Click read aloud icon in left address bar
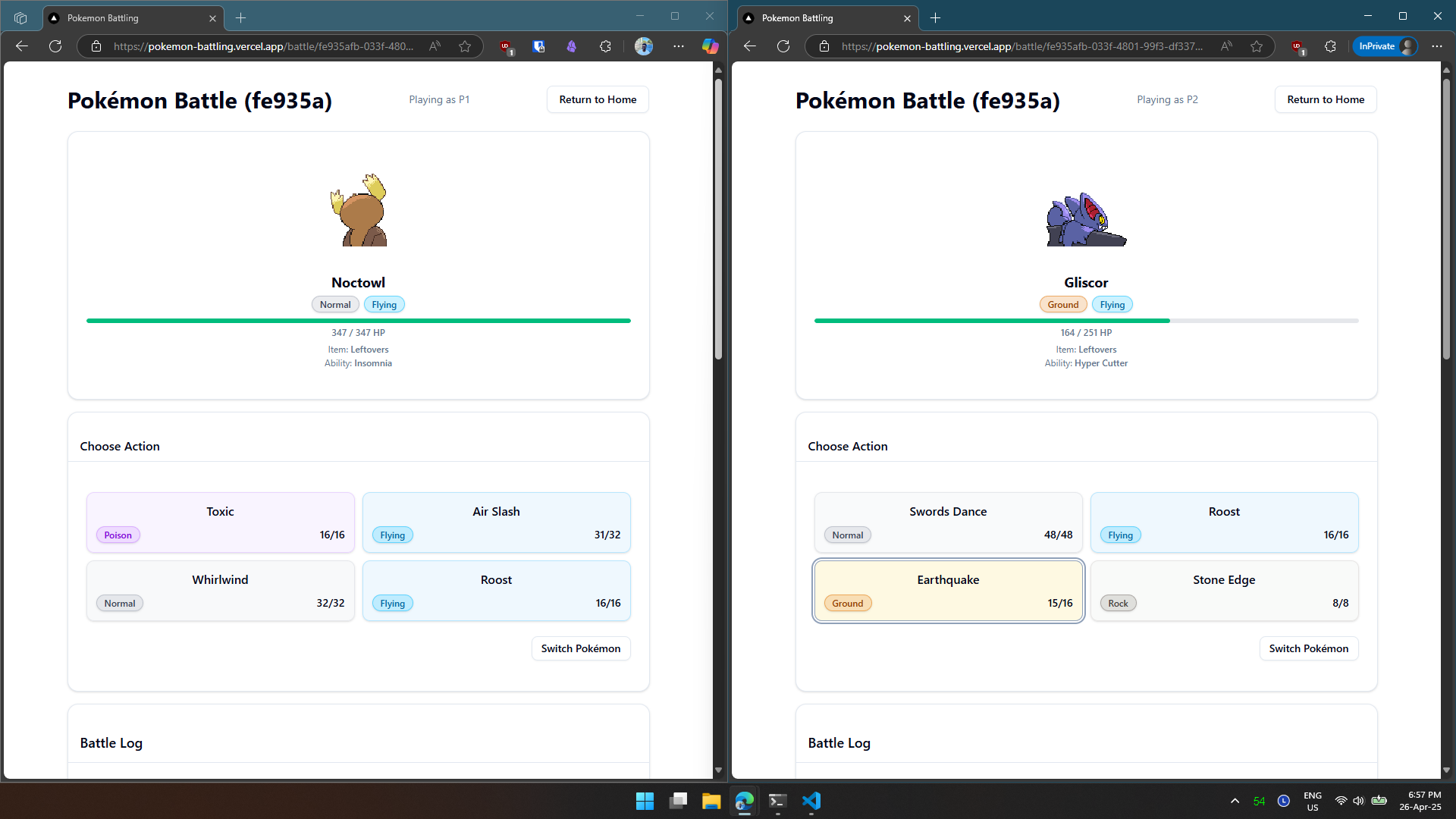The height and width of the screenshot is (819, 1456). pyautogui.click(x=435, y=46)
